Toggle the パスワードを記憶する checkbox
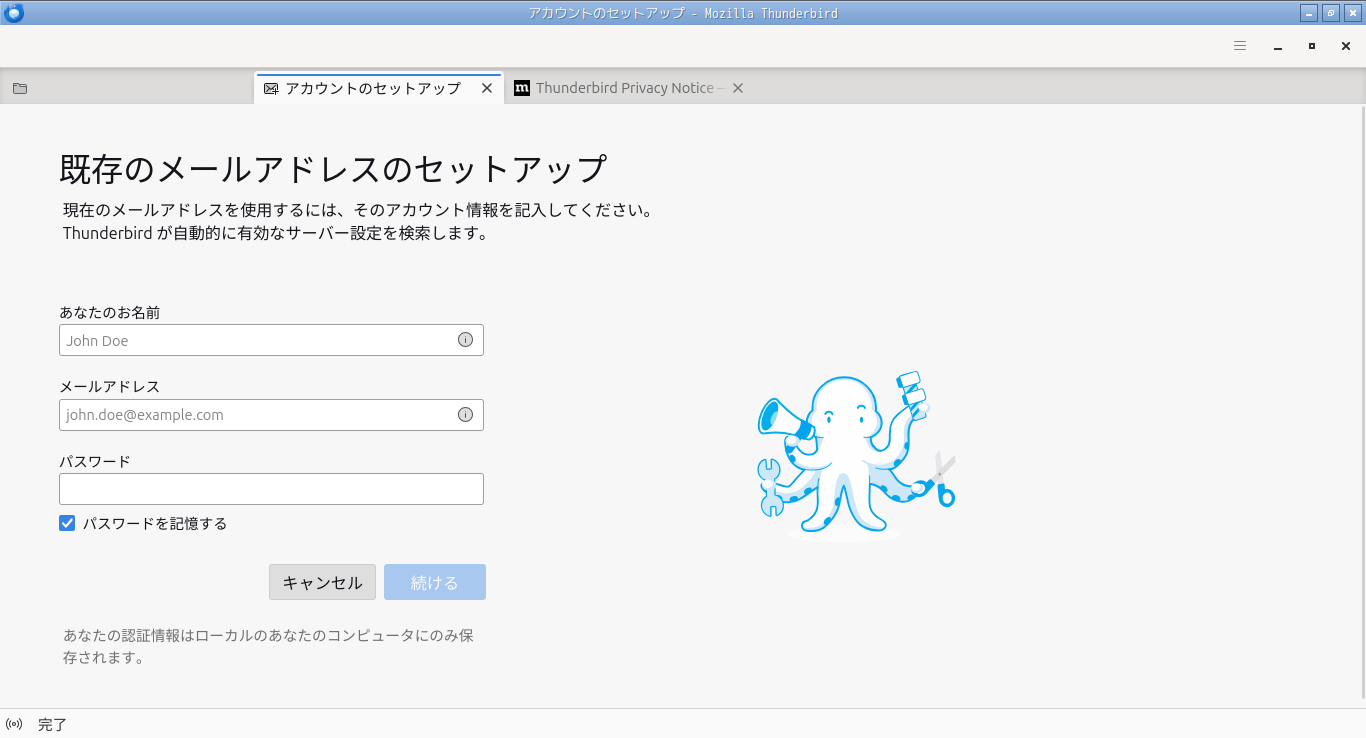Screen dimensions: 1366x738 (x=67, y=523)
